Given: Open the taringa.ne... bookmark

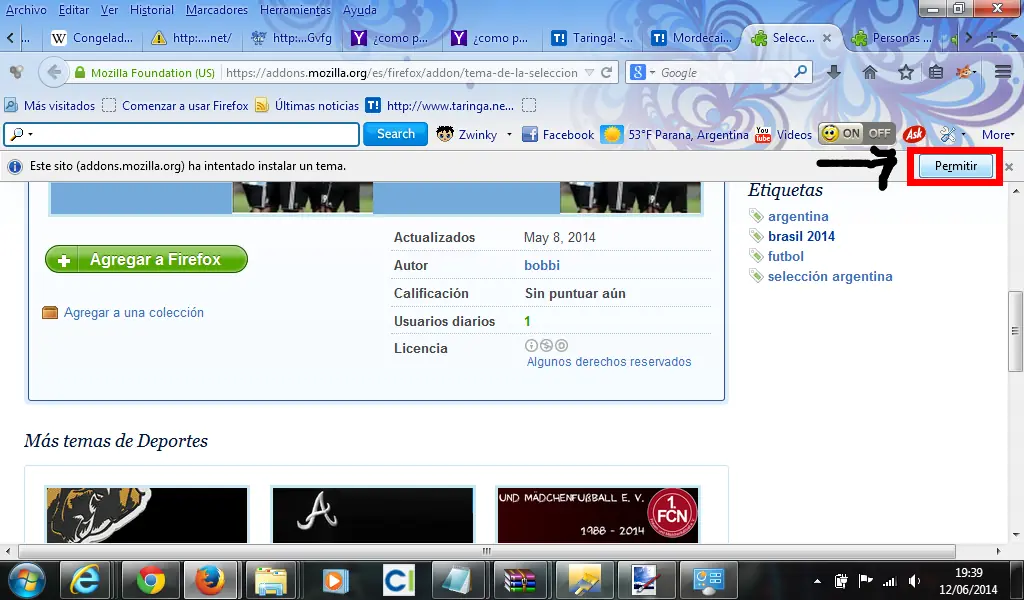Looking at the screenshot, I should point(440,105).
